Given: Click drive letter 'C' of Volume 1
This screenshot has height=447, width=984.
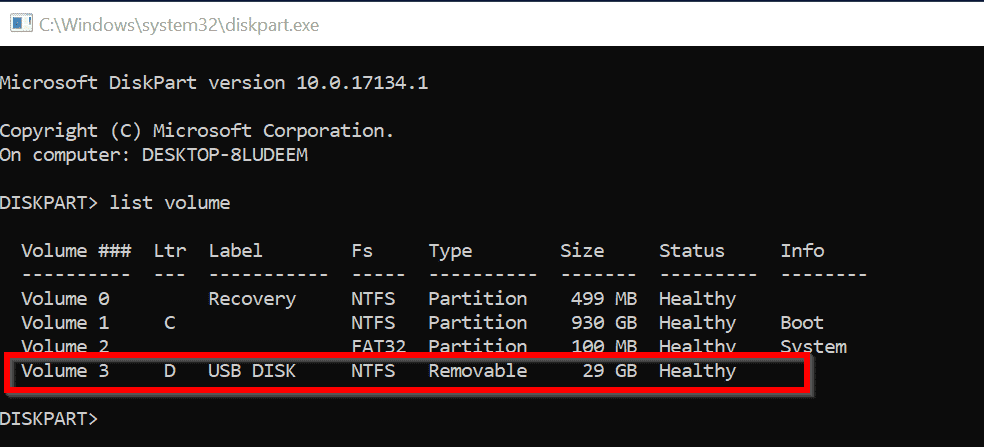Looking at the screenshot, I should click(x=169, y=323).
